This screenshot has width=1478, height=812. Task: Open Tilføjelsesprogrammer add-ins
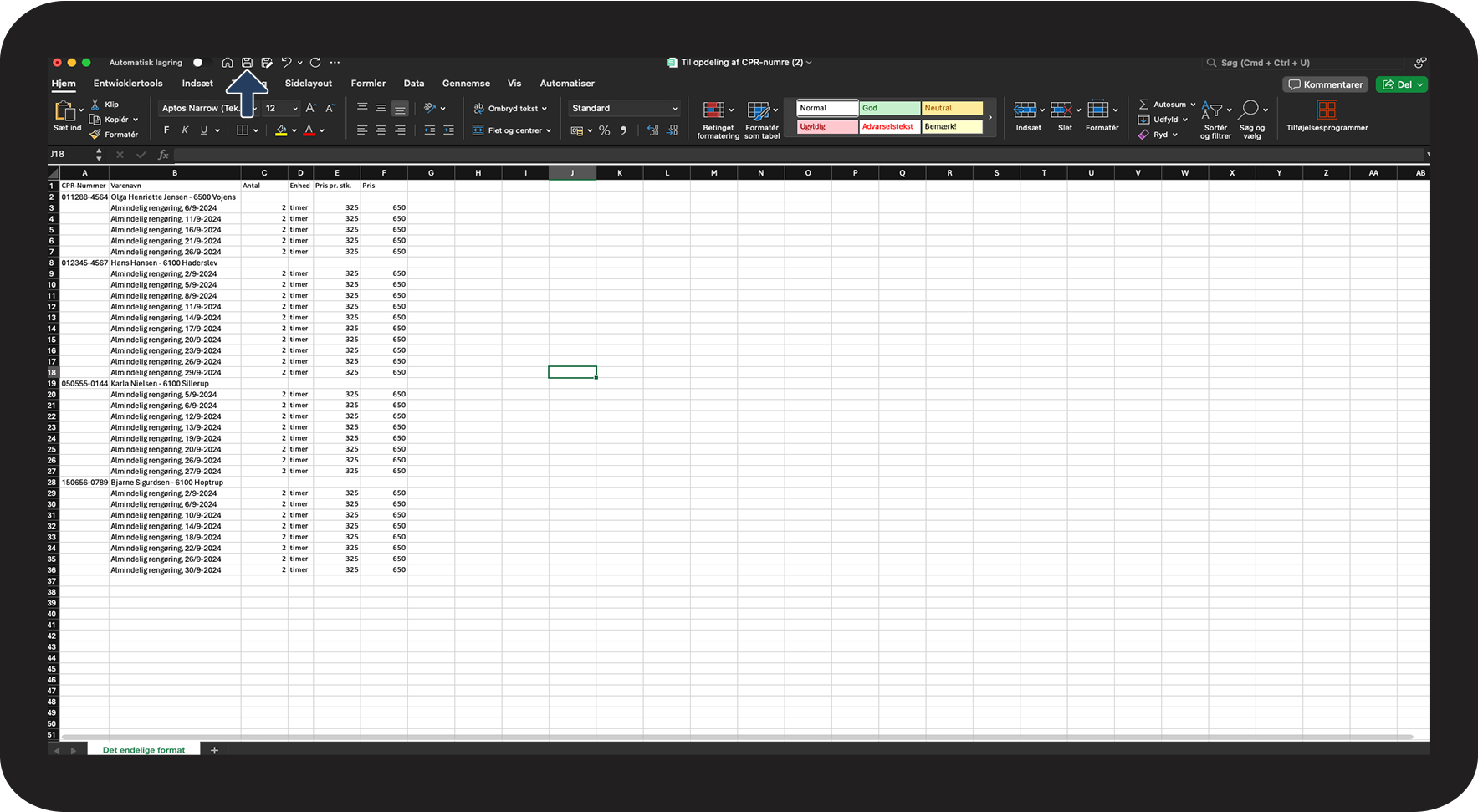point(1327,116)
